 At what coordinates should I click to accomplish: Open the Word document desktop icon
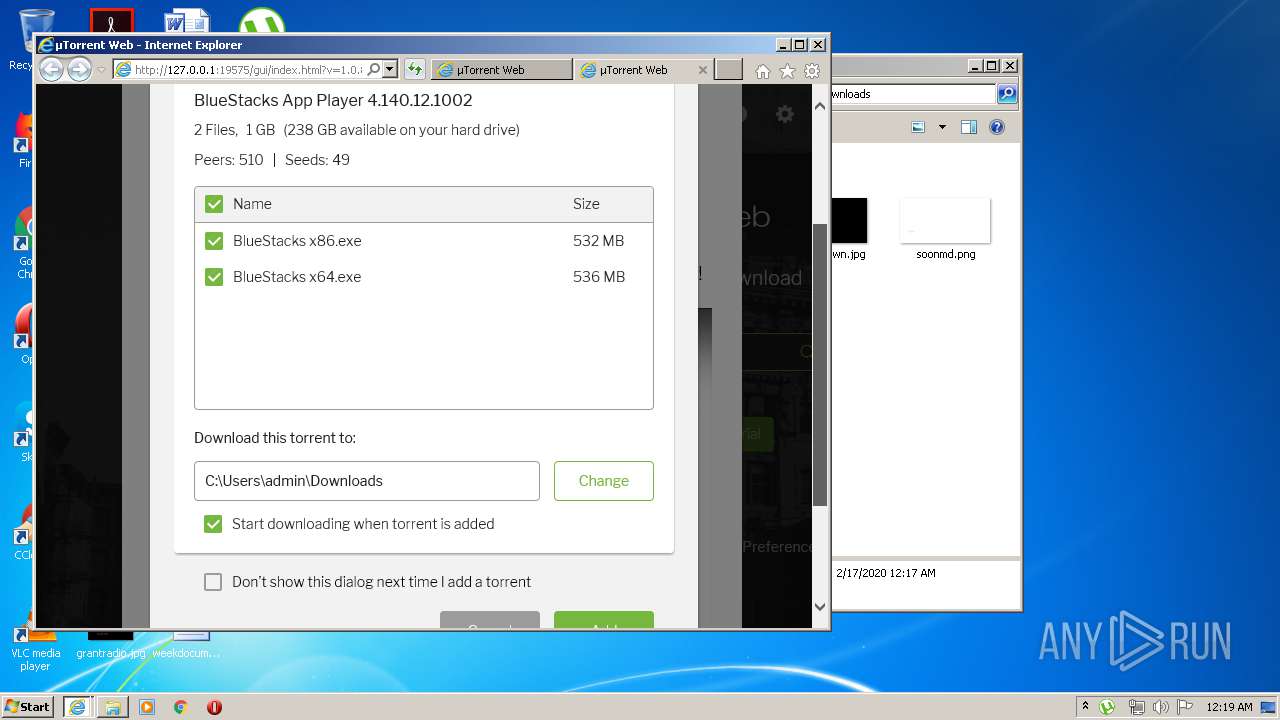pos(187,22)
